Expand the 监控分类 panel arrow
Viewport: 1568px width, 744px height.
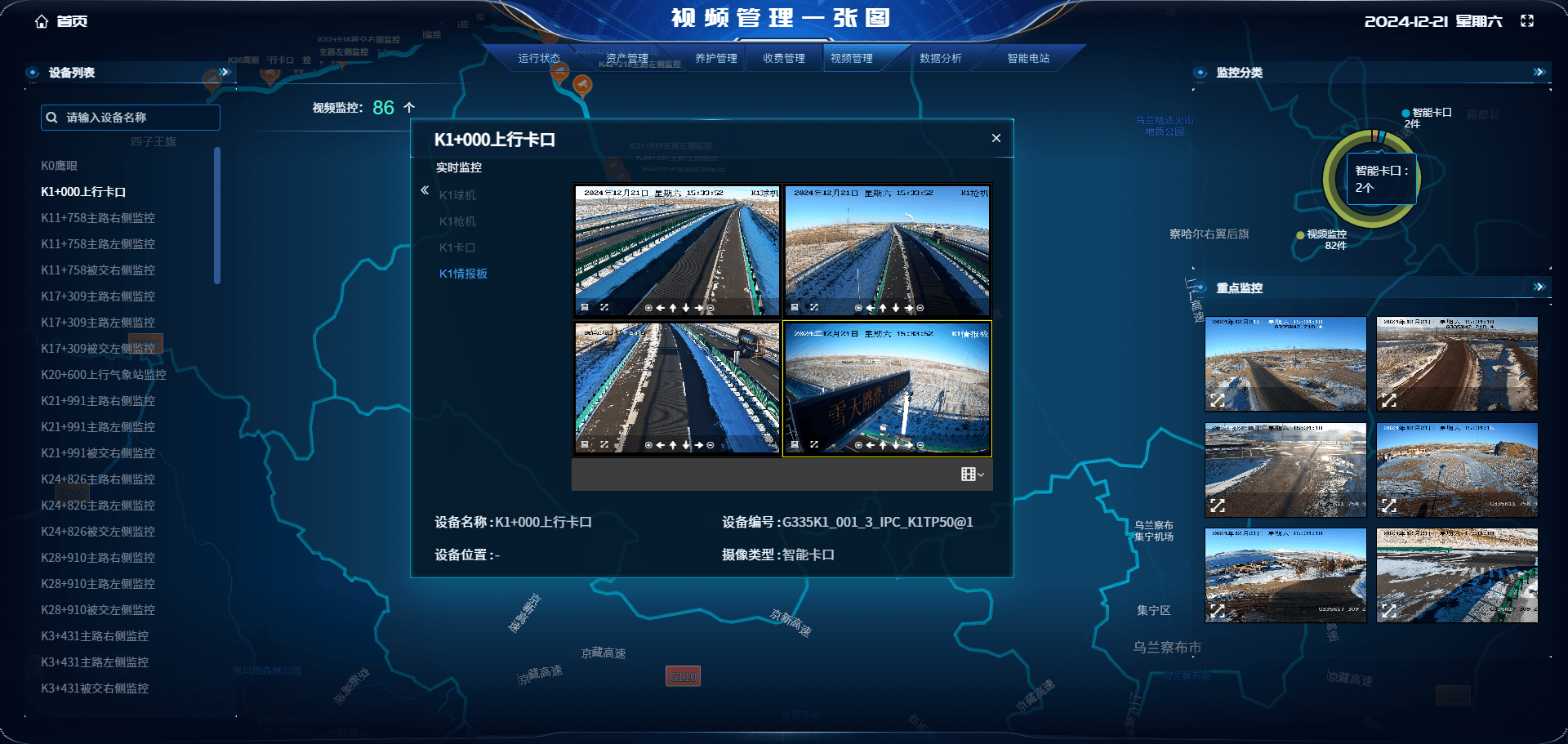coord(1539,73)
